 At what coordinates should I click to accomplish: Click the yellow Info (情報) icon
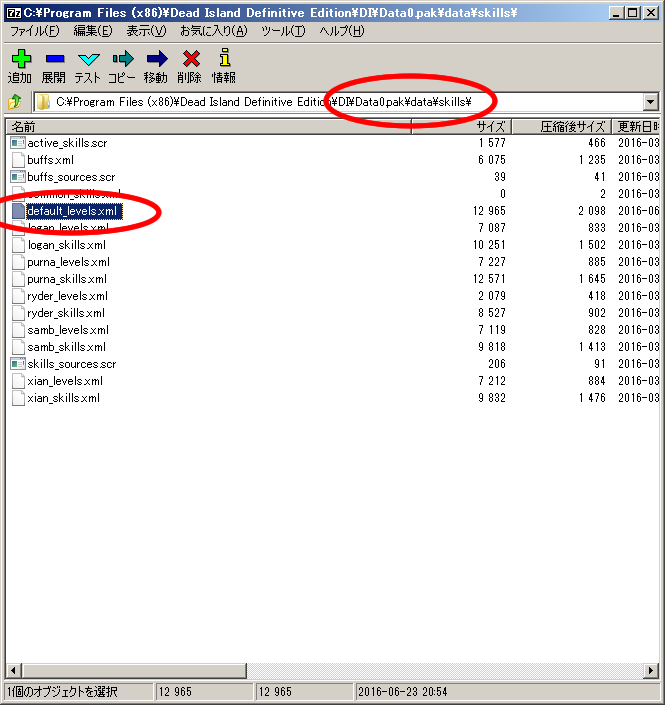[224, 58]
